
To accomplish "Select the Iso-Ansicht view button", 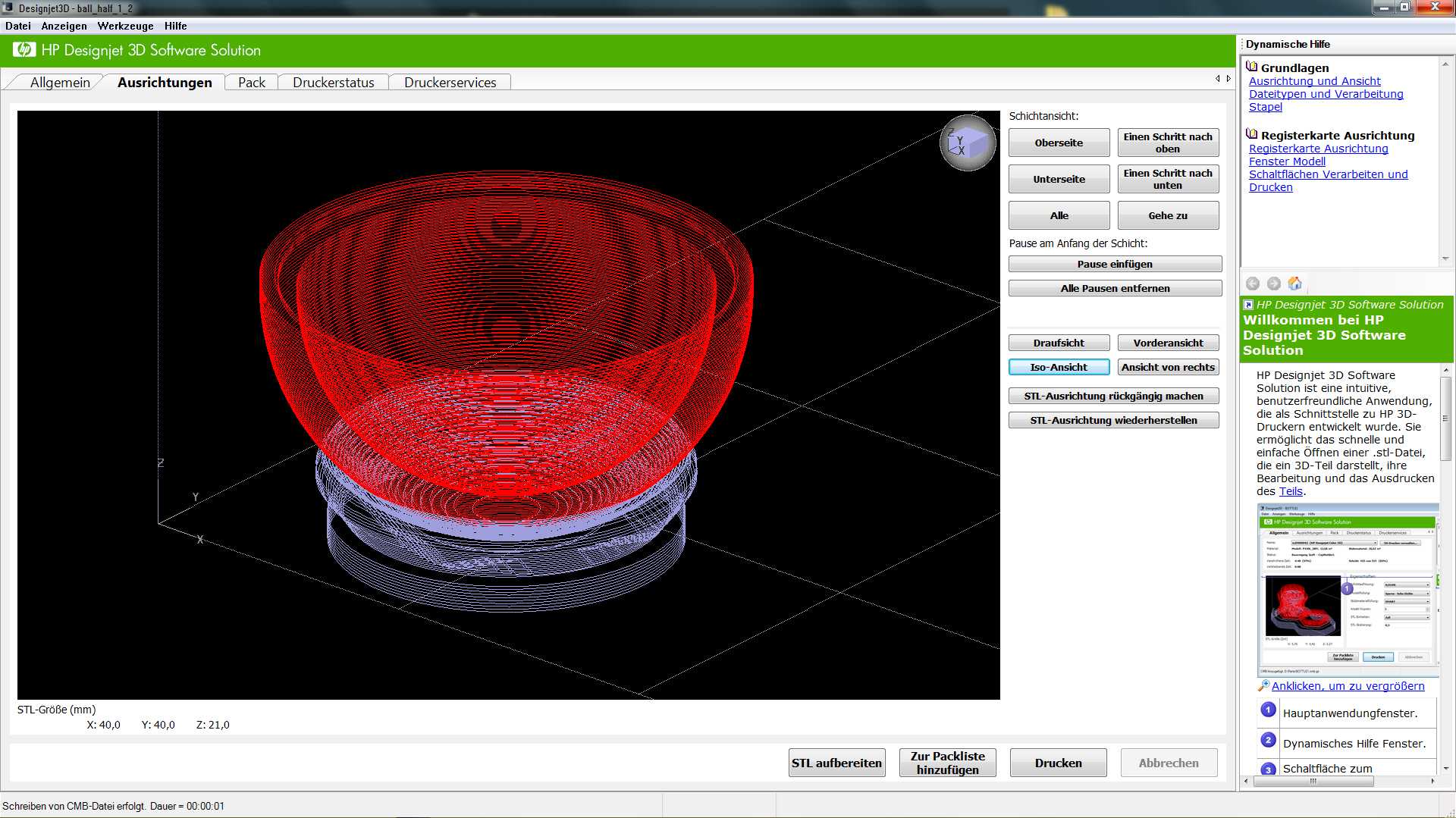I will (1059, 367).
